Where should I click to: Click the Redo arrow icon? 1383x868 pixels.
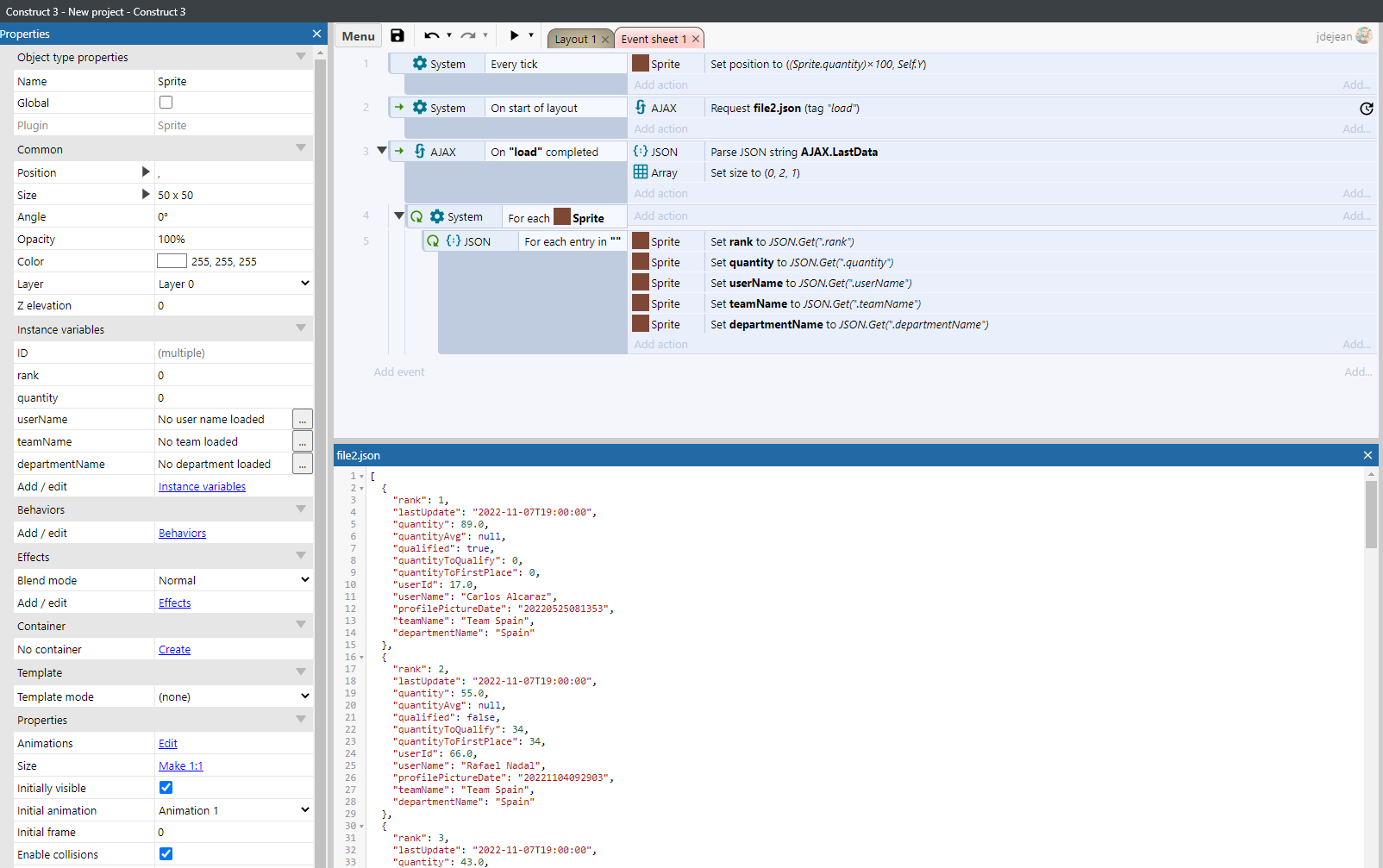(468, 35)
